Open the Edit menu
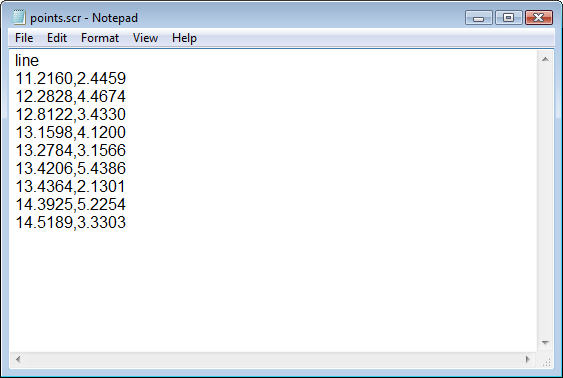This screenshot has height=378, width=563. click(57, 38)
